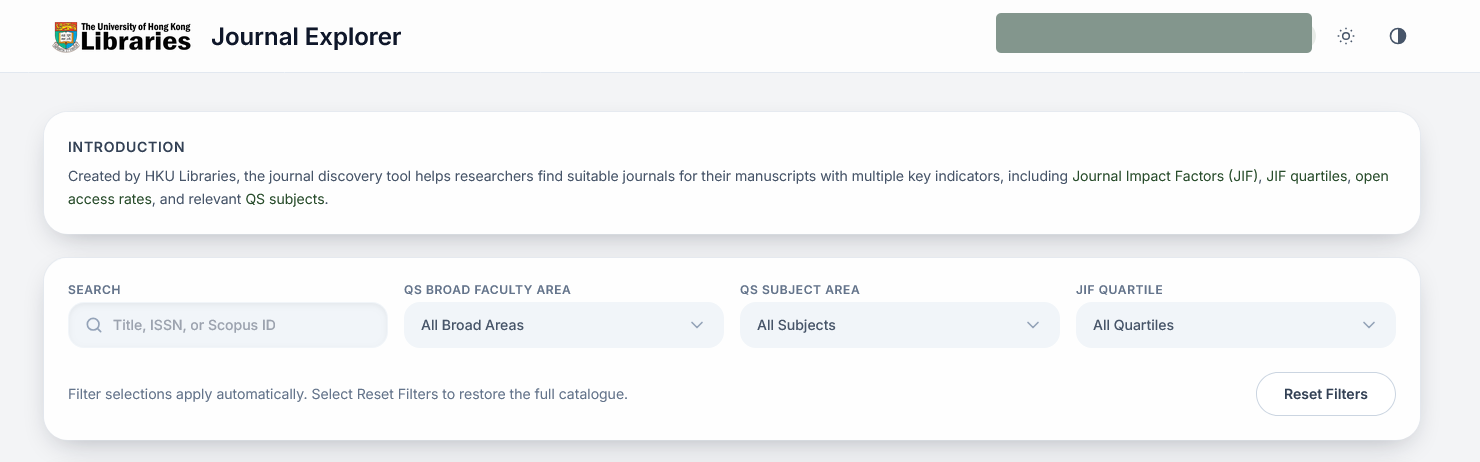Open the JIF quartiles link

coord(1308,176)
